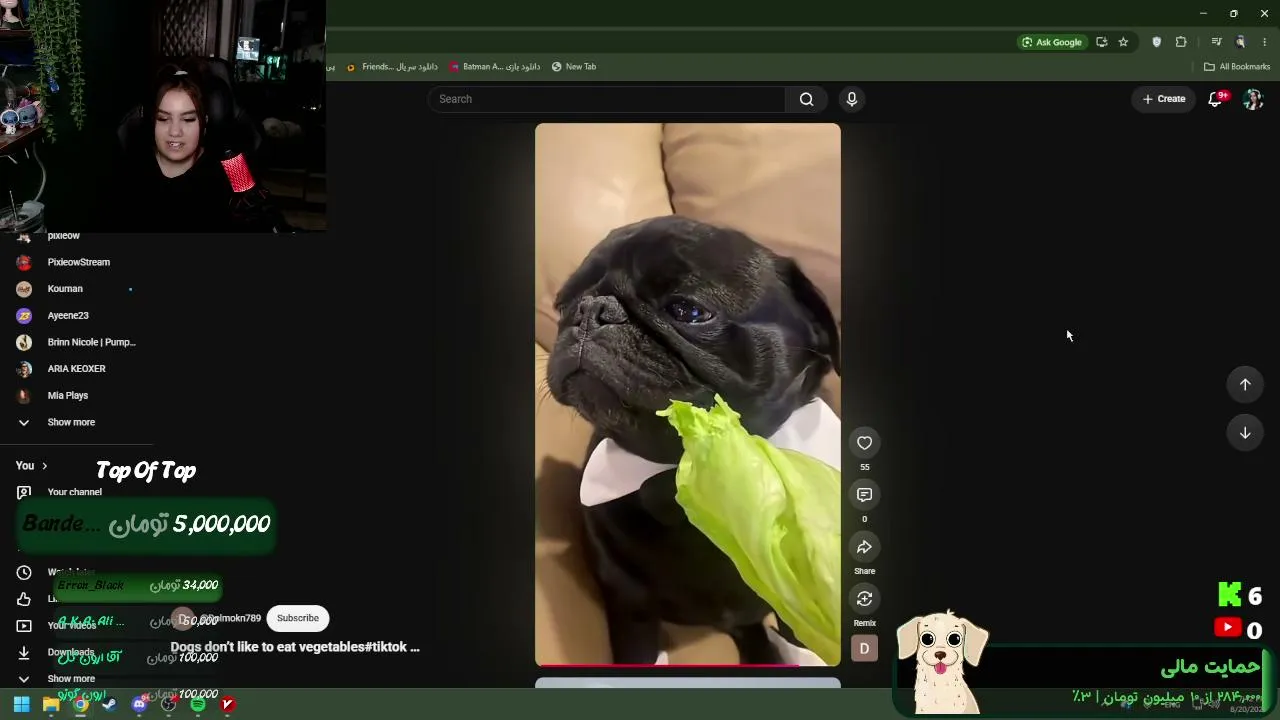Viewport: 1280px width, 720px height.
Task: Open YouTube notifications bell
Action: click(1216, 99)
